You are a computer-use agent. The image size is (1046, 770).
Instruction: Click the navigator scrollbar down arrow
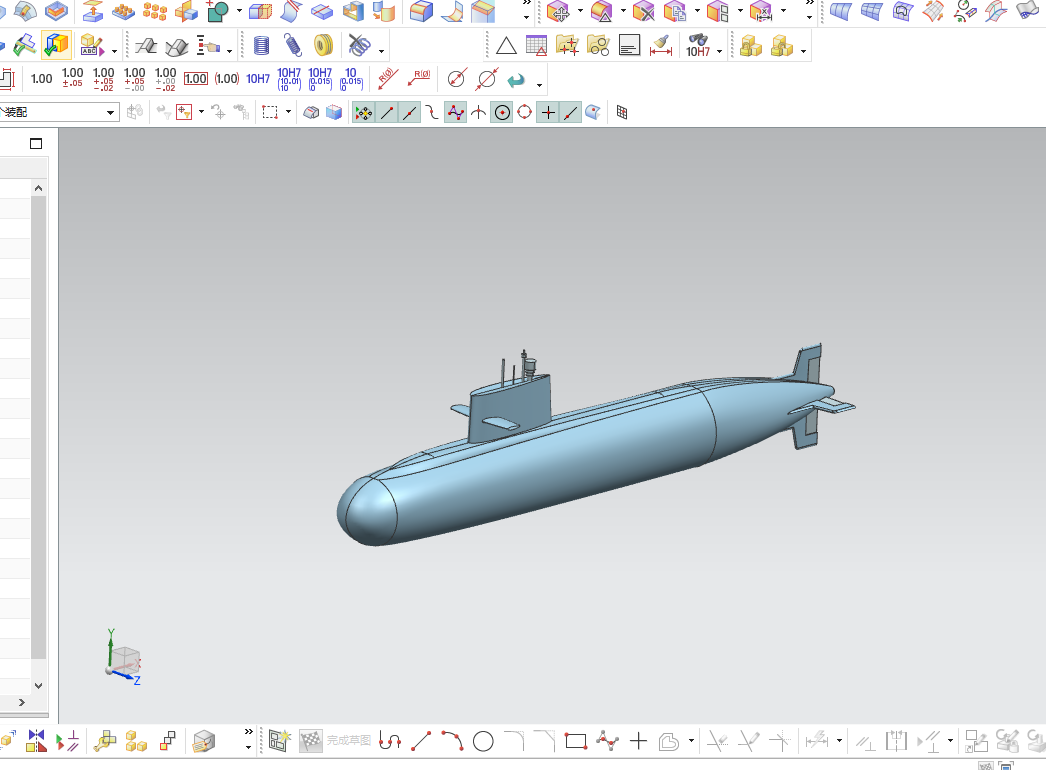pos(38,685)
